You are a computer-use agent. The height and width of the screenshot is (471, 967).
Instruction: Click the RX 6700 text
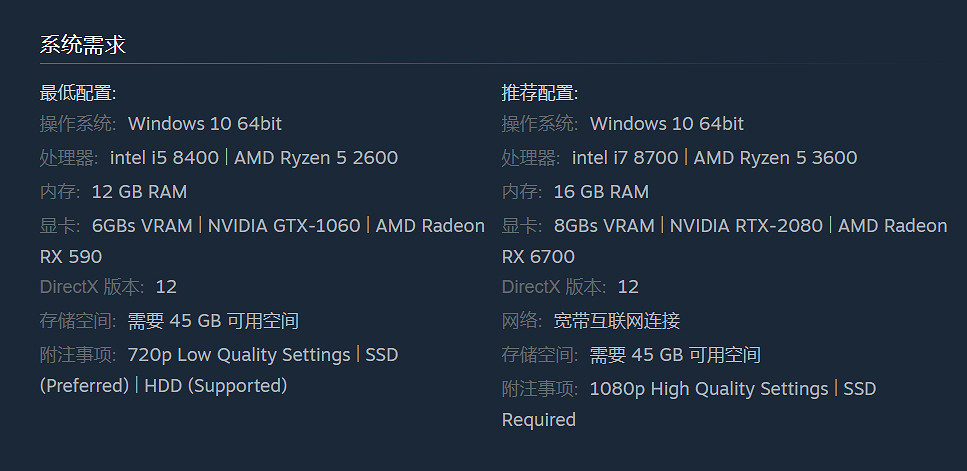[x=539, y=257]
